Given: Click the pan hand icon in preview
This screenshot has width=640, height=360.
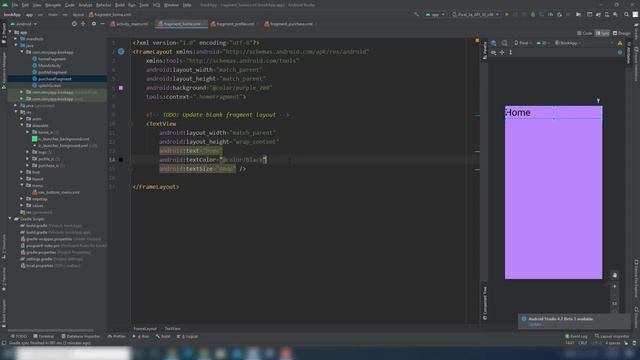Looking at the screenshot, I should click(x=615, y=275).
